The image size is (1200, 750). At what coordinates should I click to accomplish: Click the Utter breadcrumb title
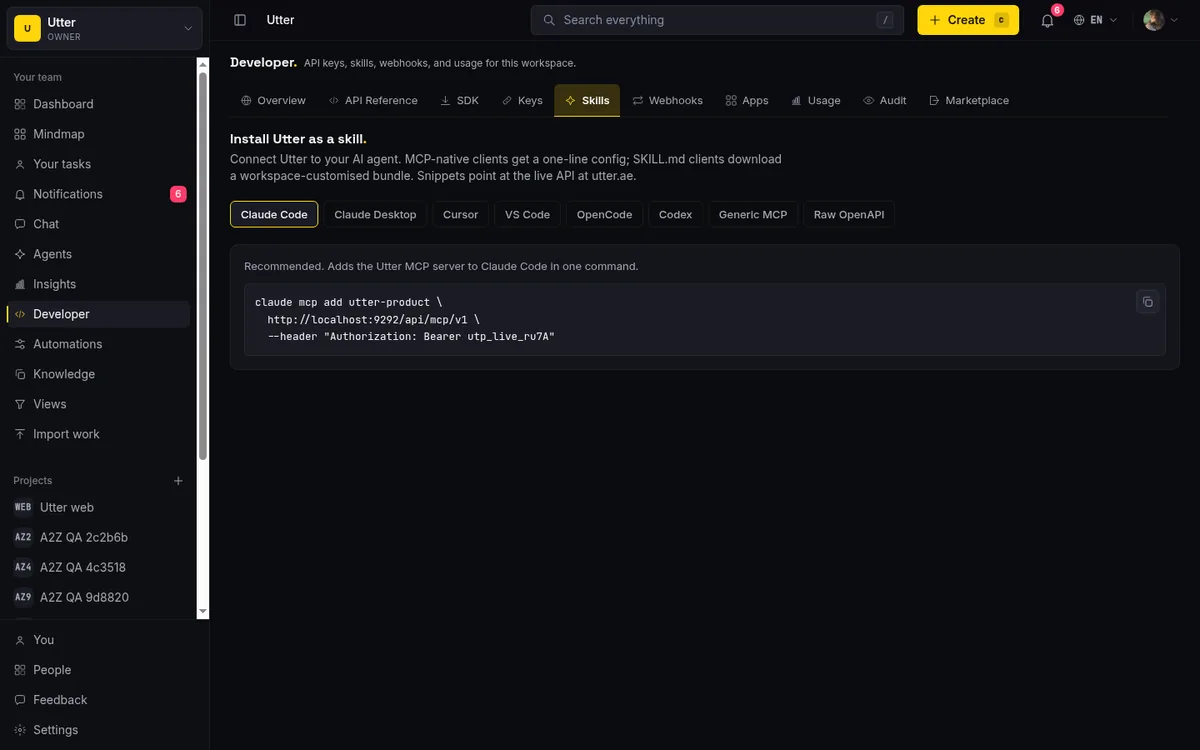coord(280,20)
